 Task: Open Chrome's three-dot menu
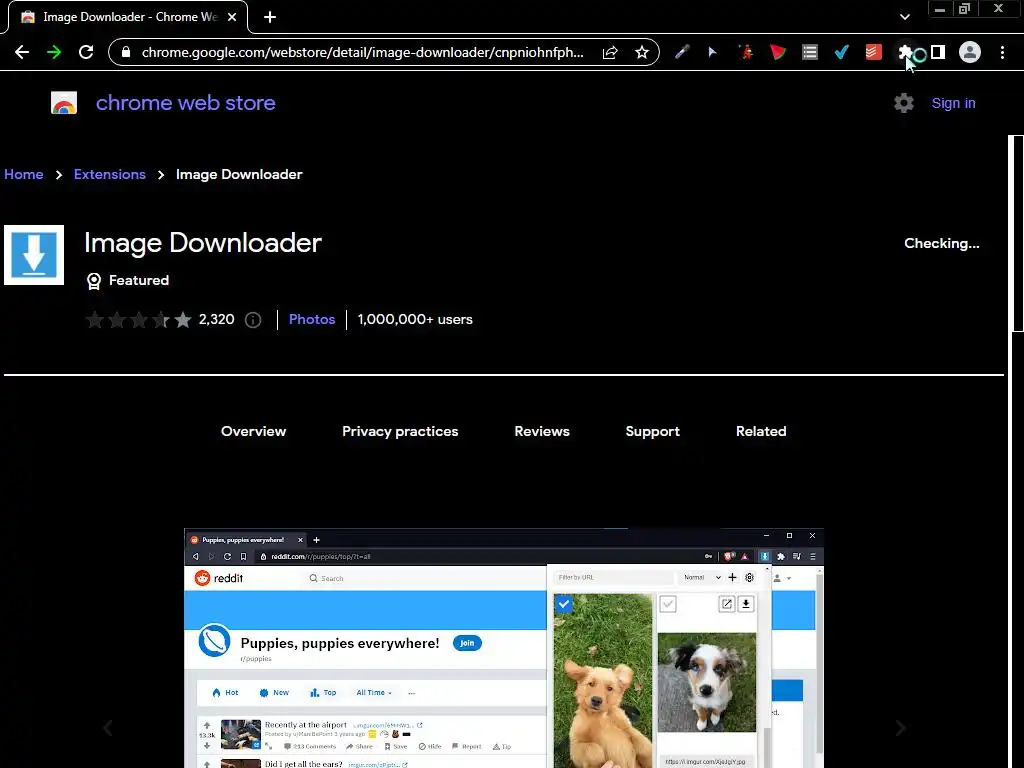[x=1002, y=52]
